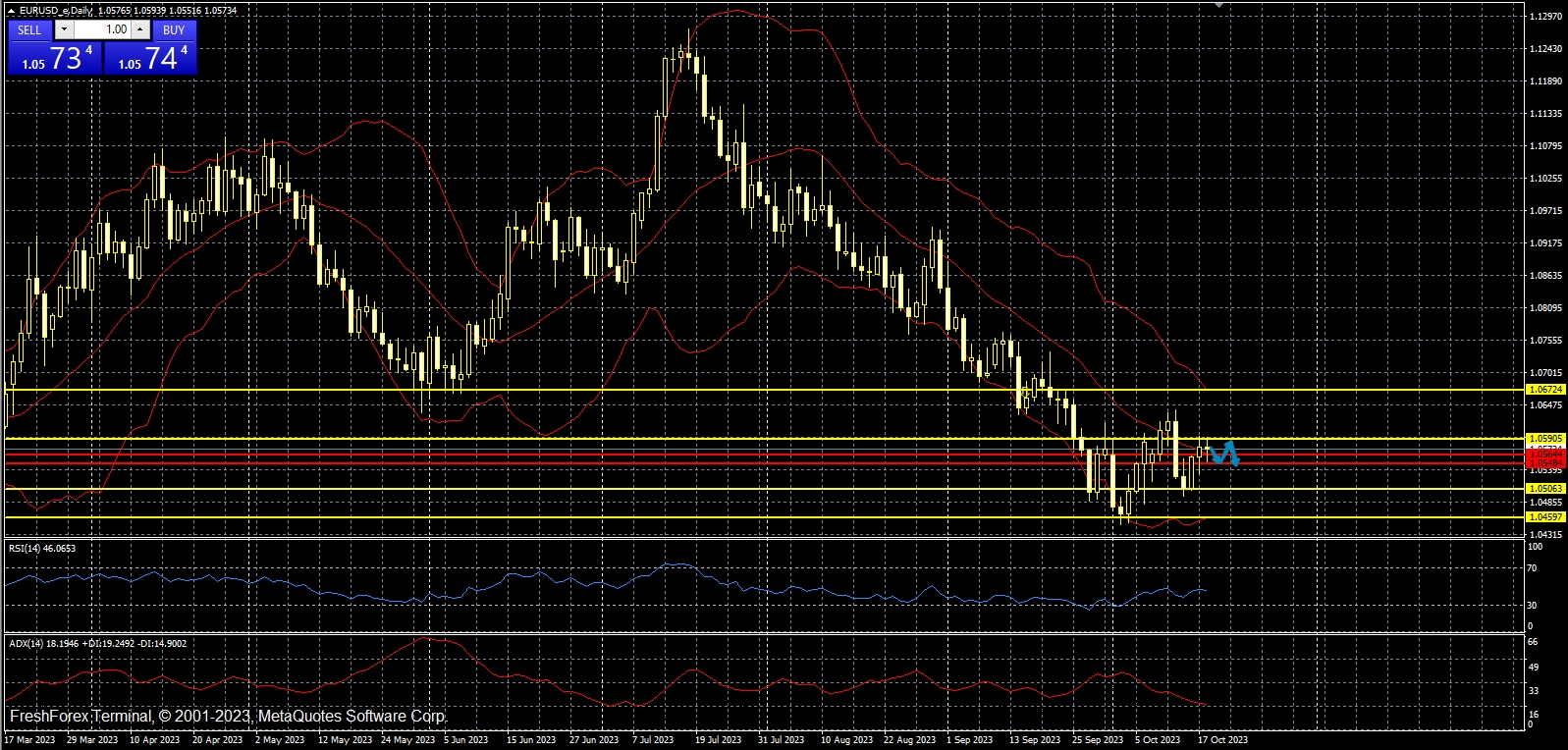Click the RSI(14) indicator label
The height and width of the screenshot is (750, 1568).
click(x=41, y=549)
